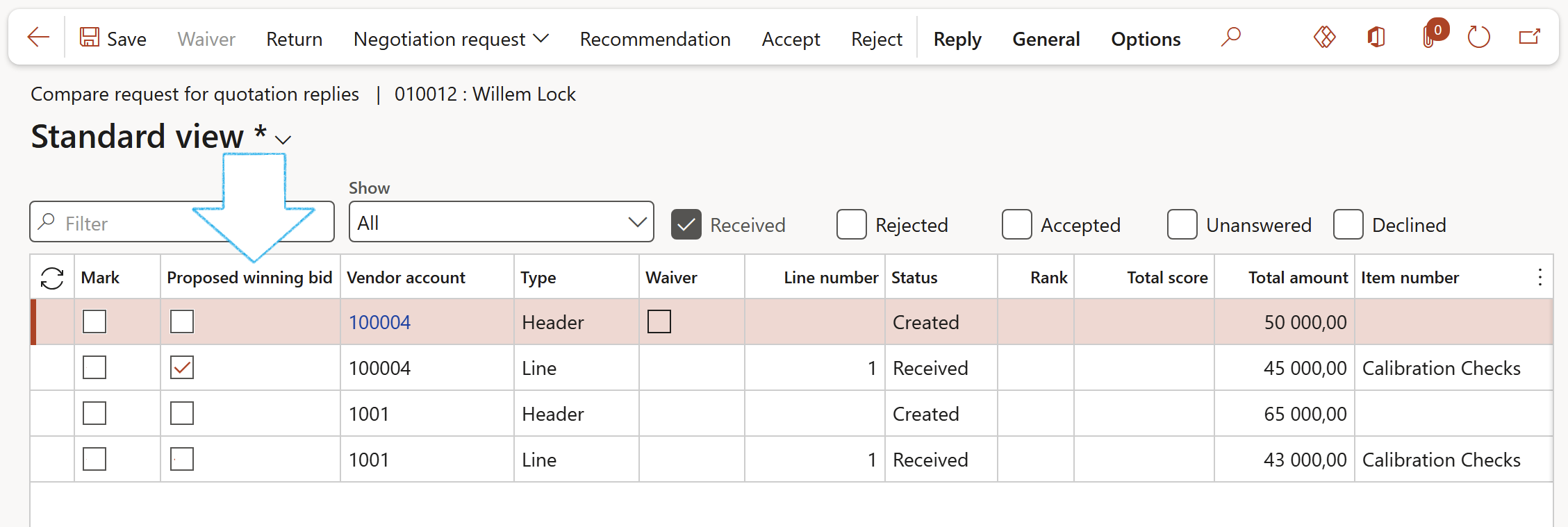The image size is (1568, 527).
Task: Open the Options tab
Action: (x=1145, y=39)
